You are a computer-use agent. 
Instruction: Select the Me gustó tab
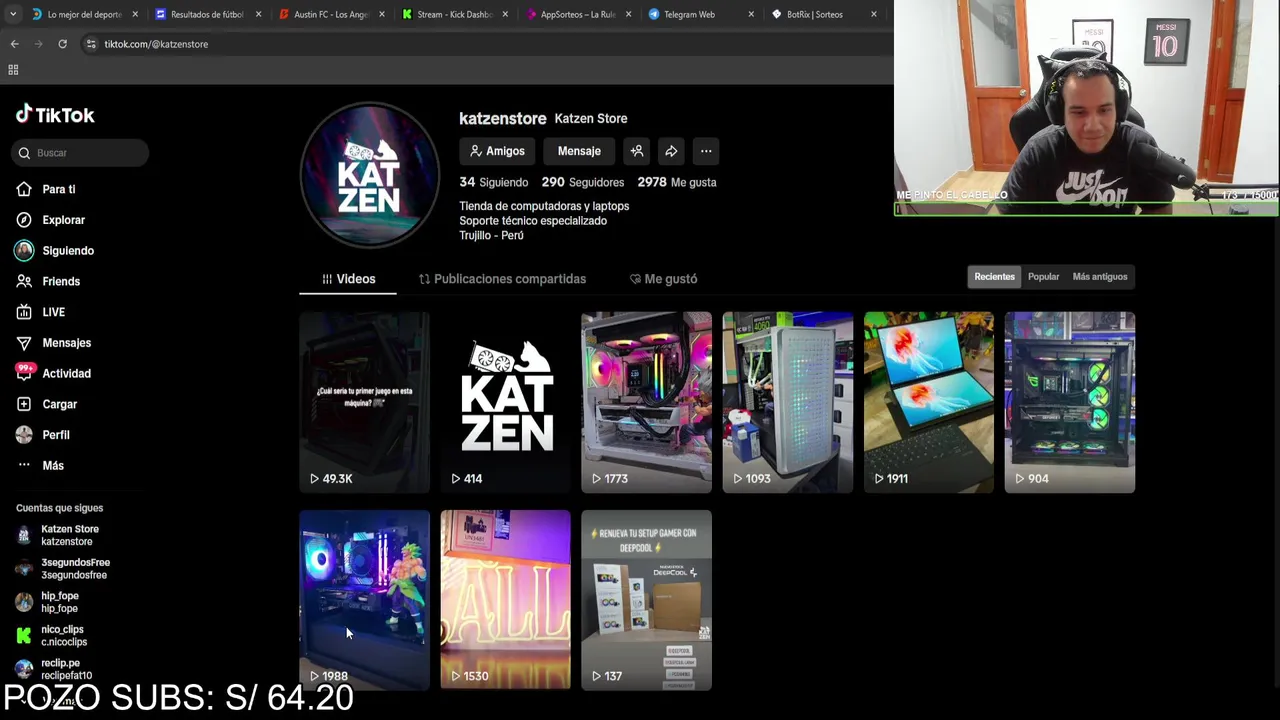click(x=663, y=279)
